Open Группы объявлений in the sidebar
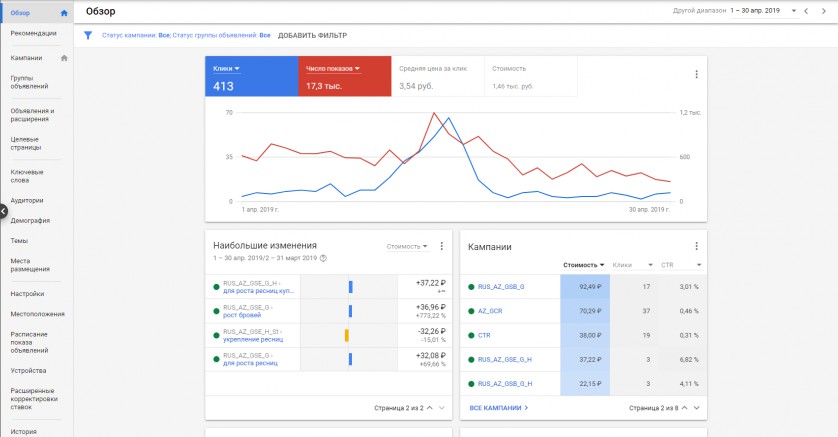838x437 pixels. (29, 82)
